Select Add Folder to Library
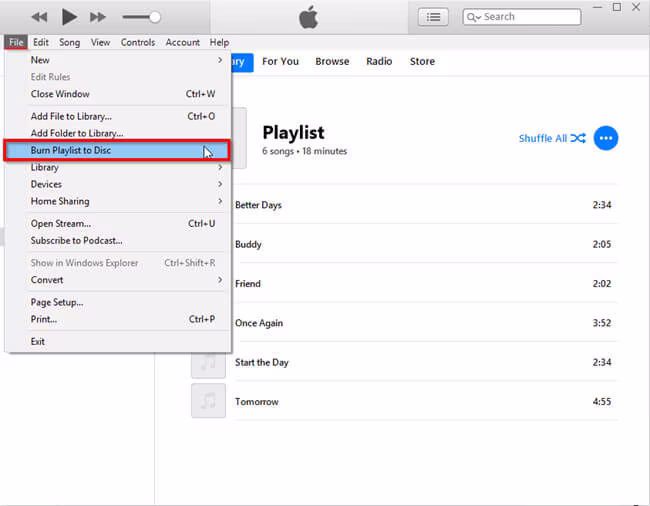The width and height of the screenshot is (650, 506). coord(117,133)
